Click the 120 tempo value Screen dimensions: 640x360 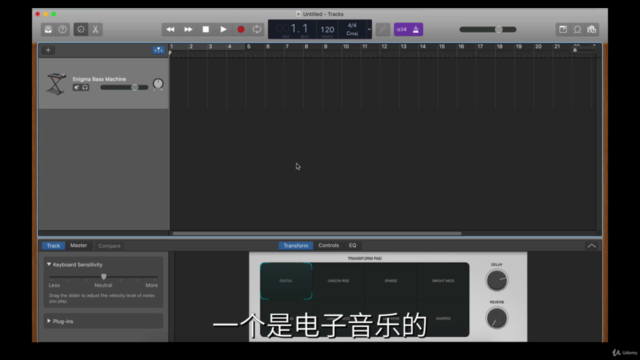tap(327, 29)
